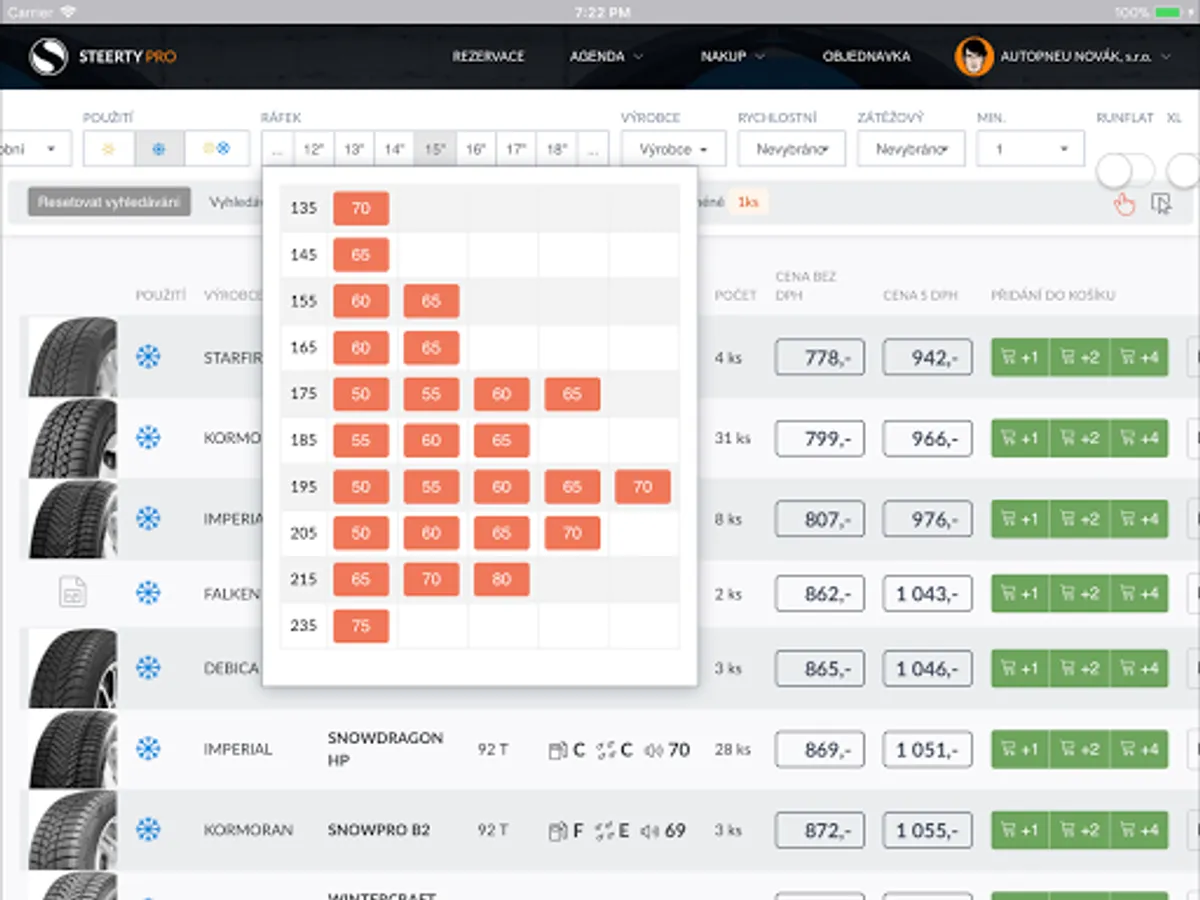Select the 12" rim size tab

coord(313,149)
